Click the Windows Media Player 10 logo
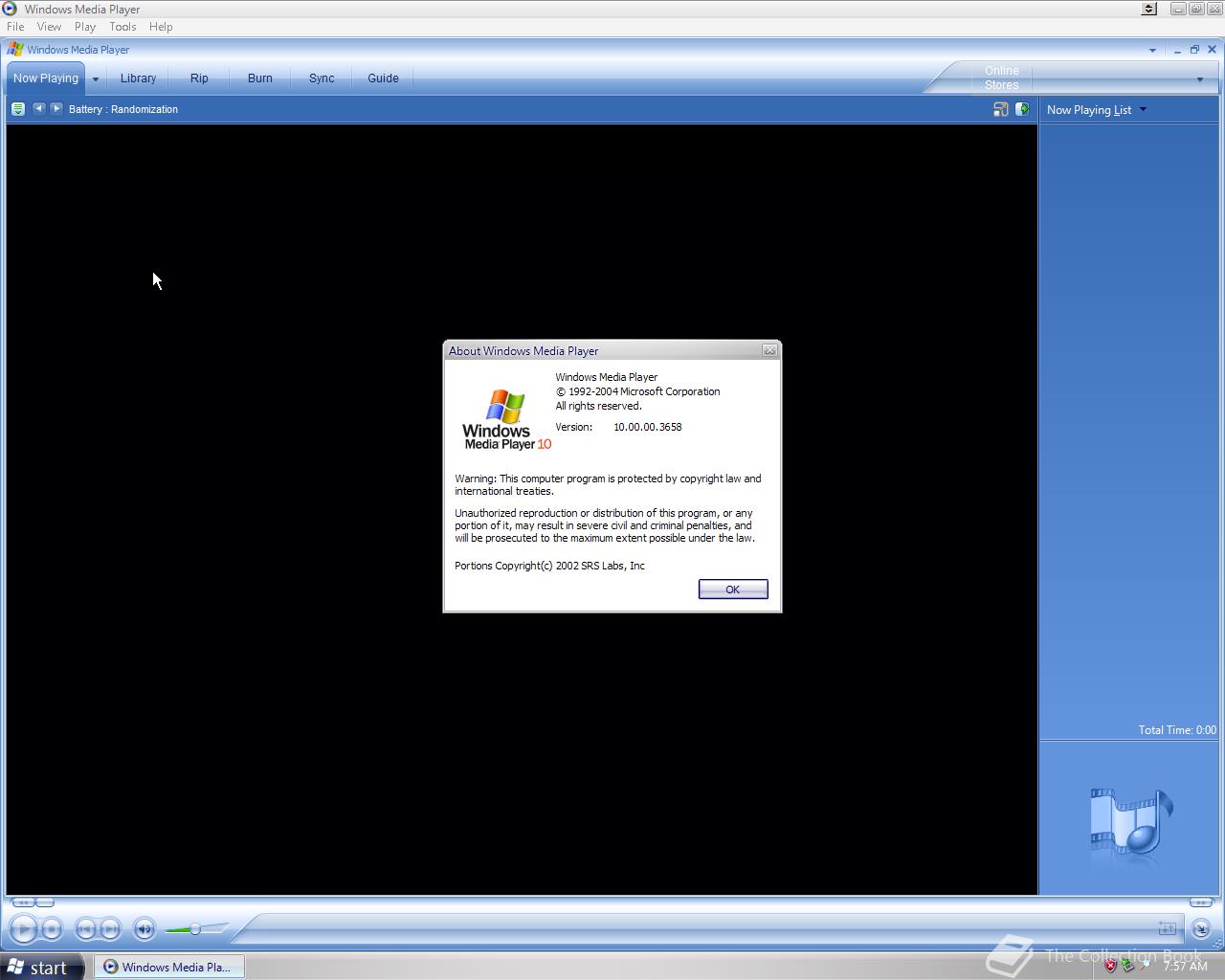 click(506, 419)
